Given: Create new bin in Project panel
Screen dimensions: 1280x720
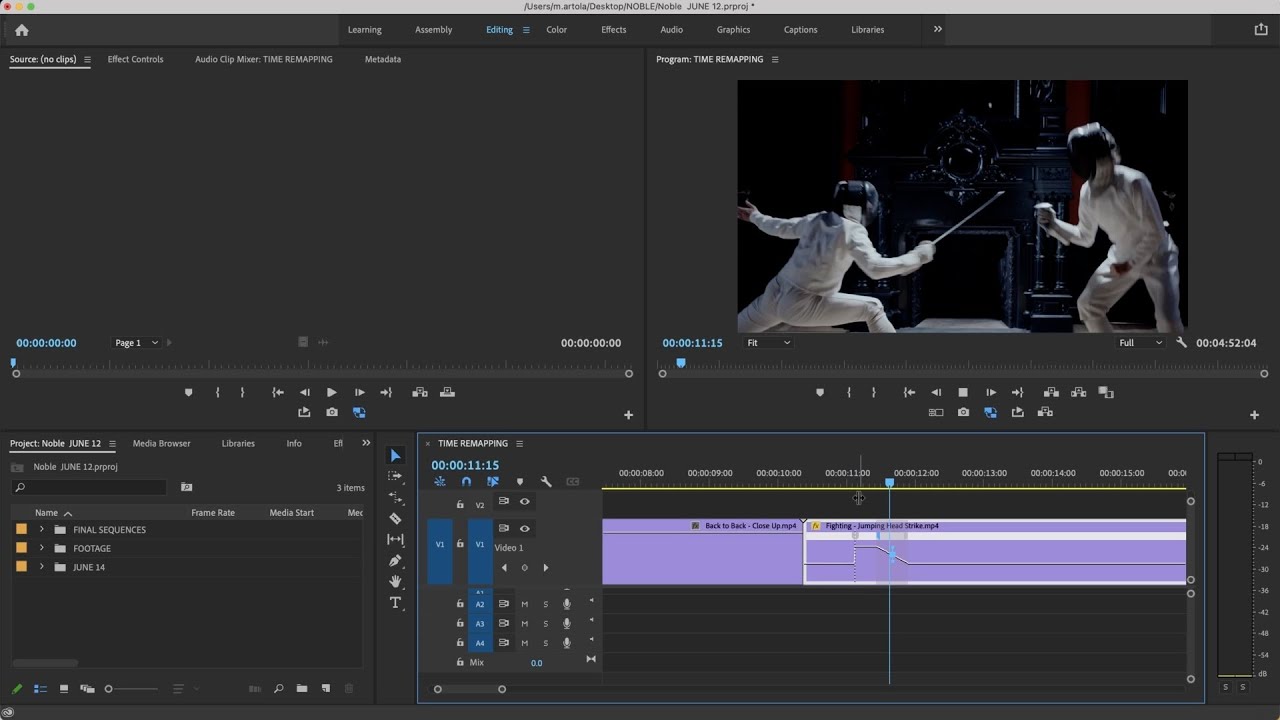Looking at the screenshot, I should 302,688.
